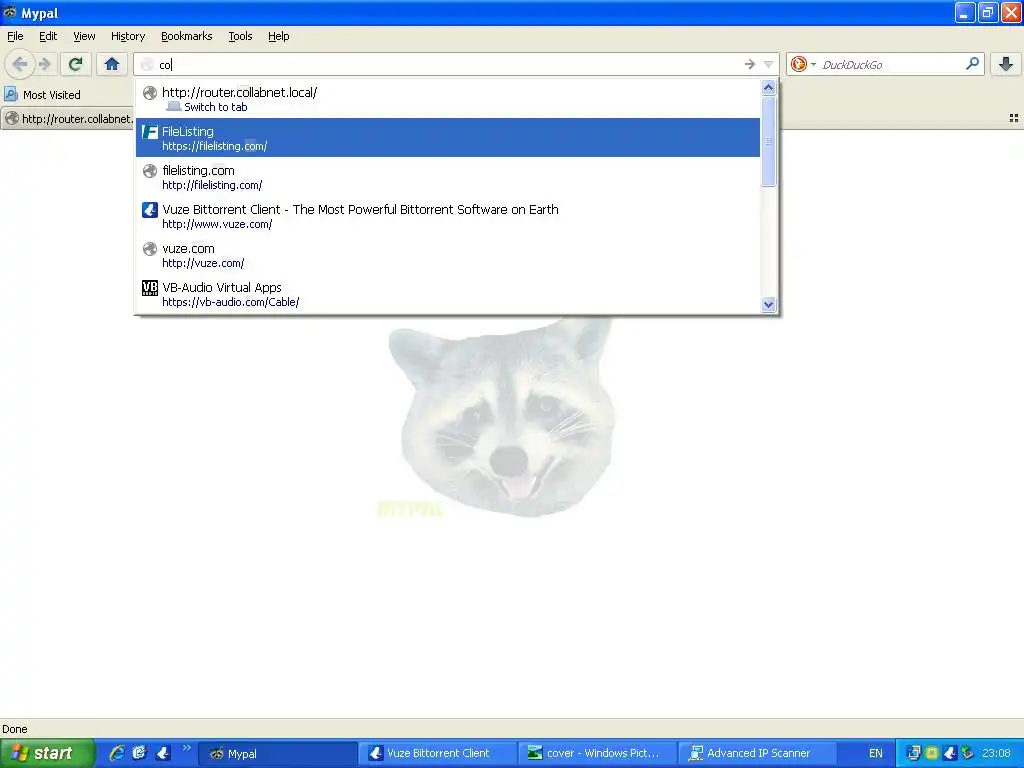Image resolution: width=1024 pixels, height=768 pixels.
Task: Open the View menu
Action: [x=84, y=37]
